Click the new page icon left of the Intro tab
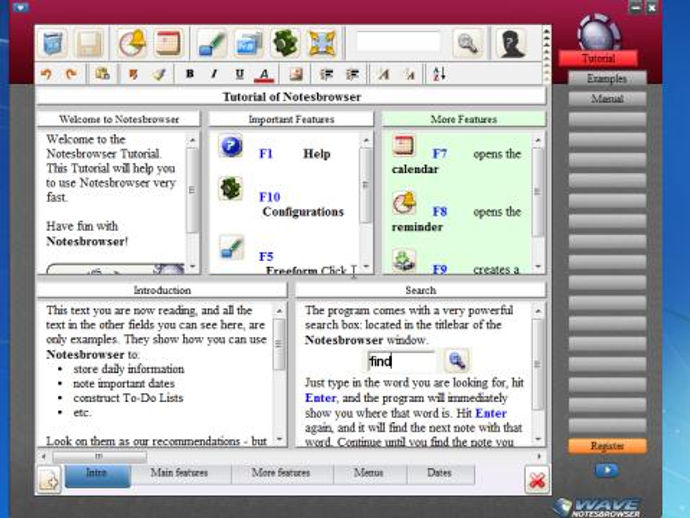690x518 pixels. click(x=49, y=481)
